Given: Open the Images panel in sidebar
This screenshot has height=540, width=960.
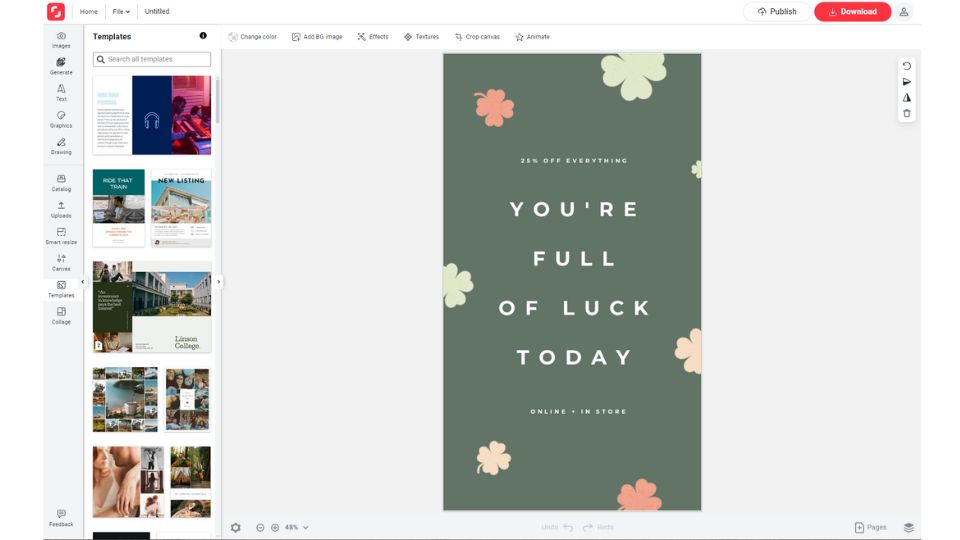Looking at the screenshot, I should tap(61, 40).
